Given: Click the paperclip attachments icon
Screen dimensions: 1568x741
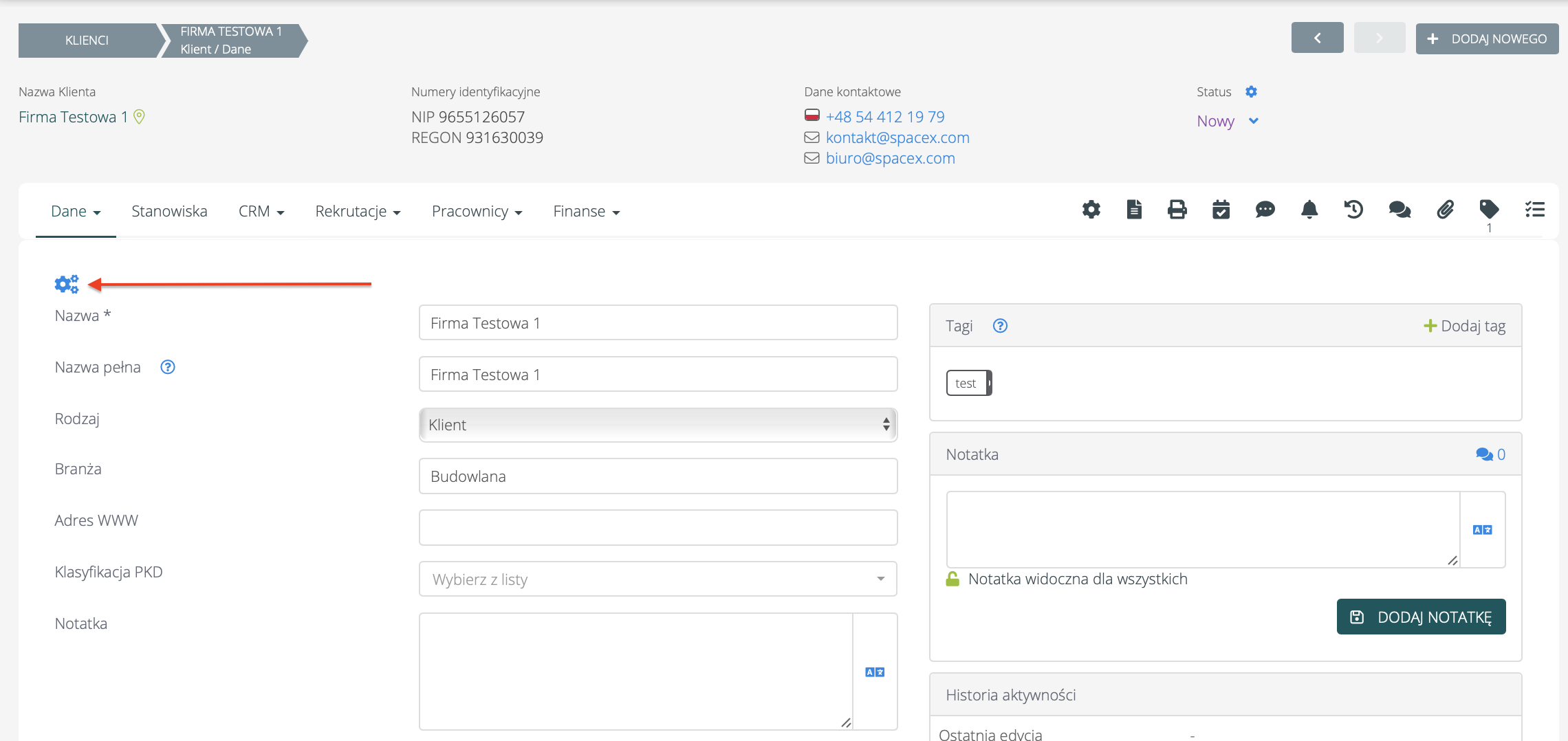Looking at the screenshot, I should [1445, 210].
